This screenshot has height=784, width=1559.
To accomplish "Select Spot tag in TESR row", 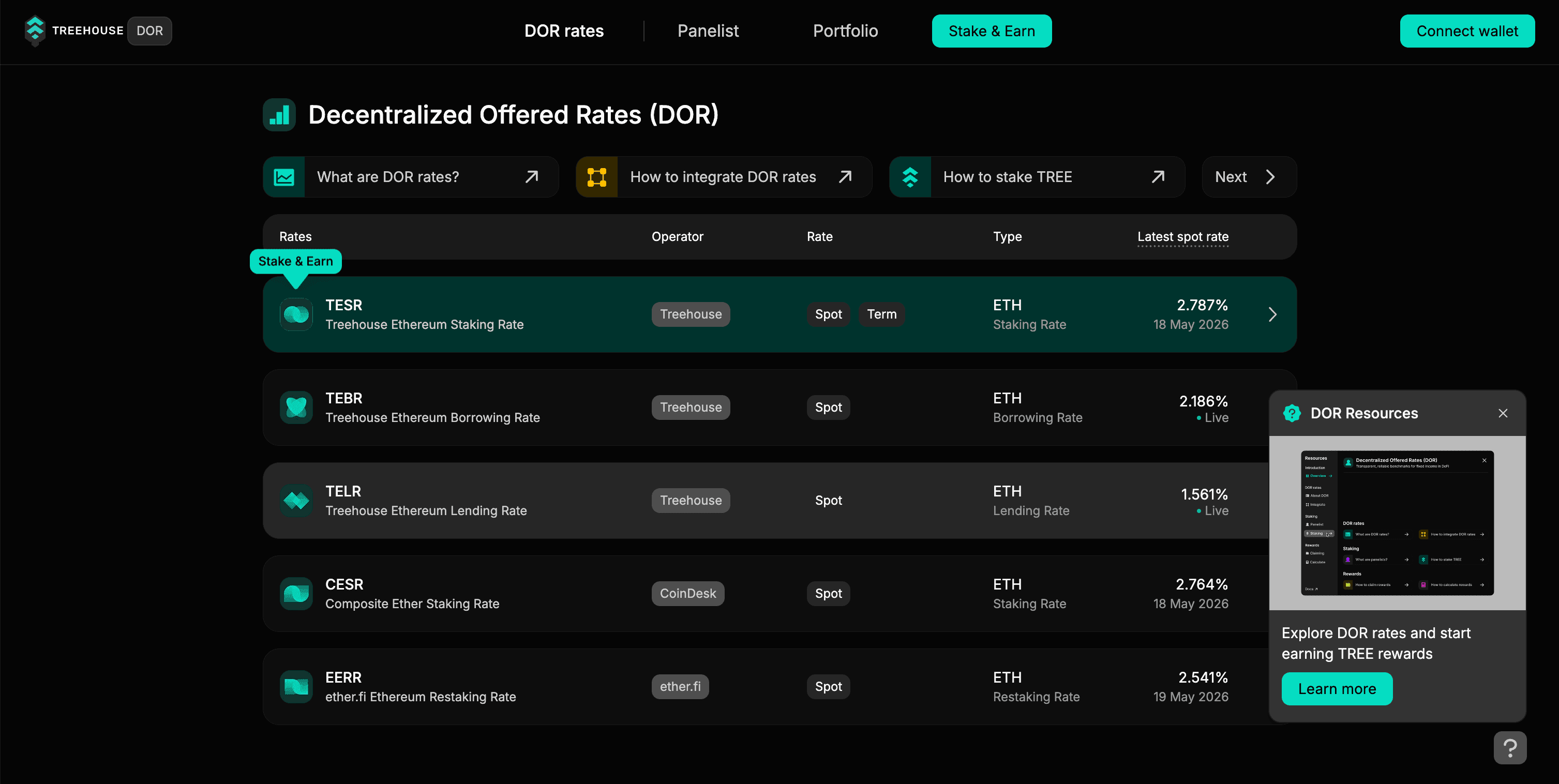I will [828, 314].
